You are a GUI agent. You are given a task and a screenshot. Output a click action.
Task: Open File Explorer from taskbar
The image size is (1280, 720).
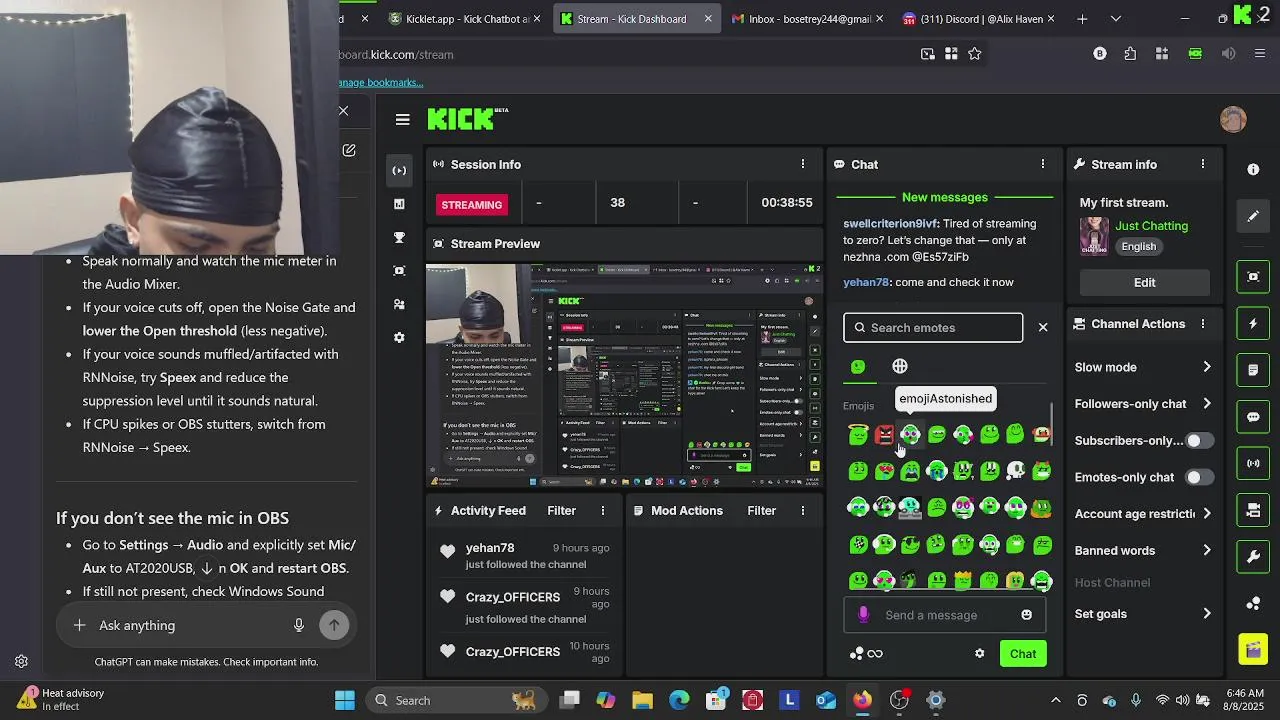[x=642, y=700]
